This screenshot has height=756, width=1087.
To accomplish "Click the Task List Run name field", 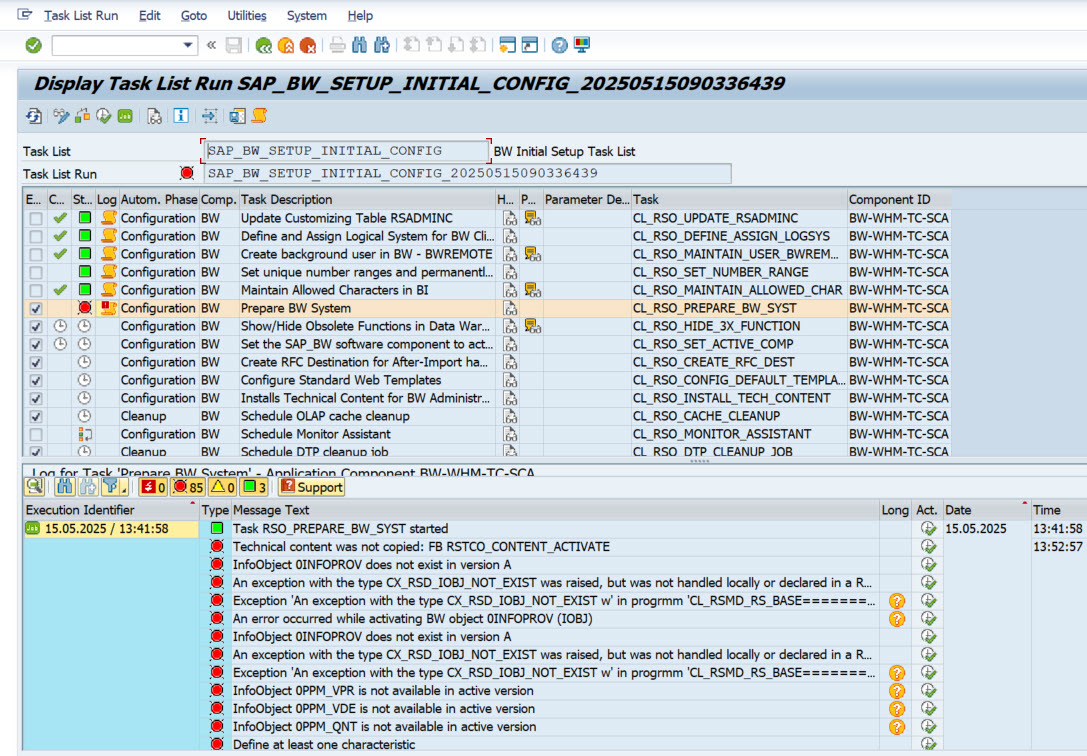I will pyautogui.click(x=467, y=173).
